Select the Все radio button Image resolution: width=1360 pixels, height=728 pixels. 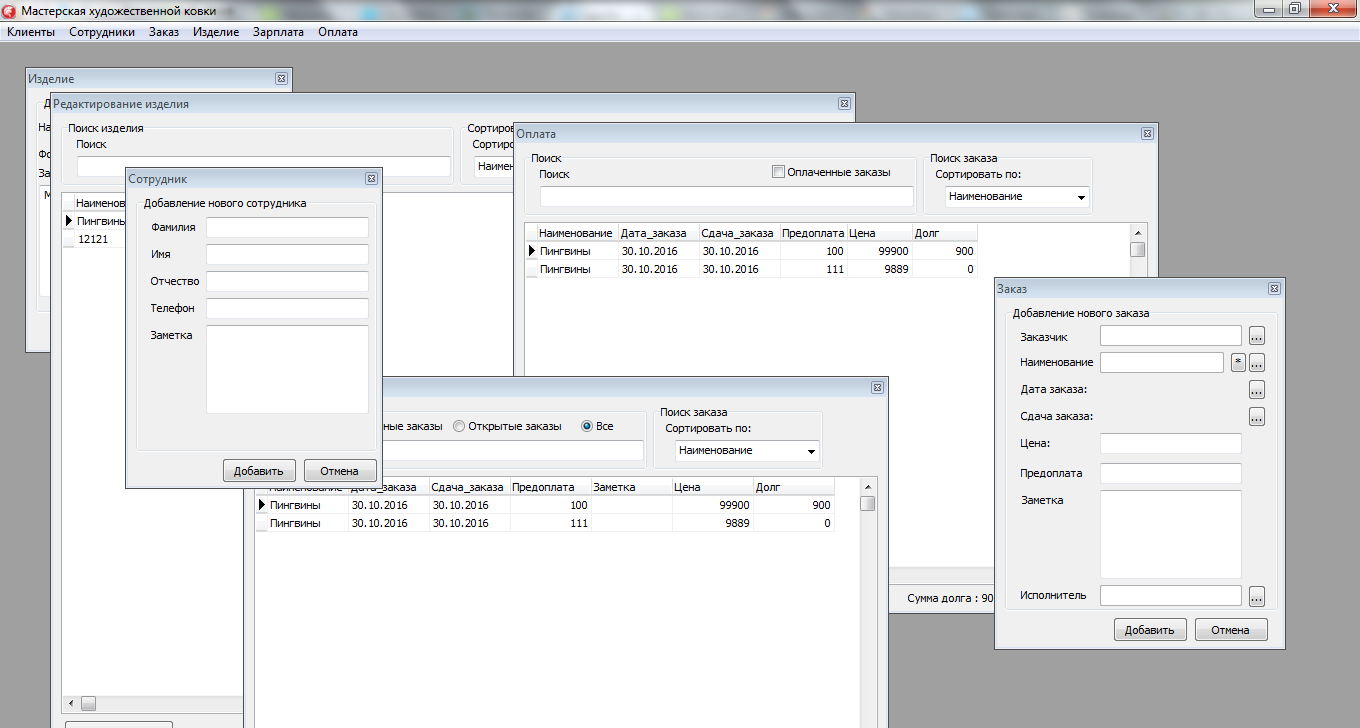pos(587,426)
